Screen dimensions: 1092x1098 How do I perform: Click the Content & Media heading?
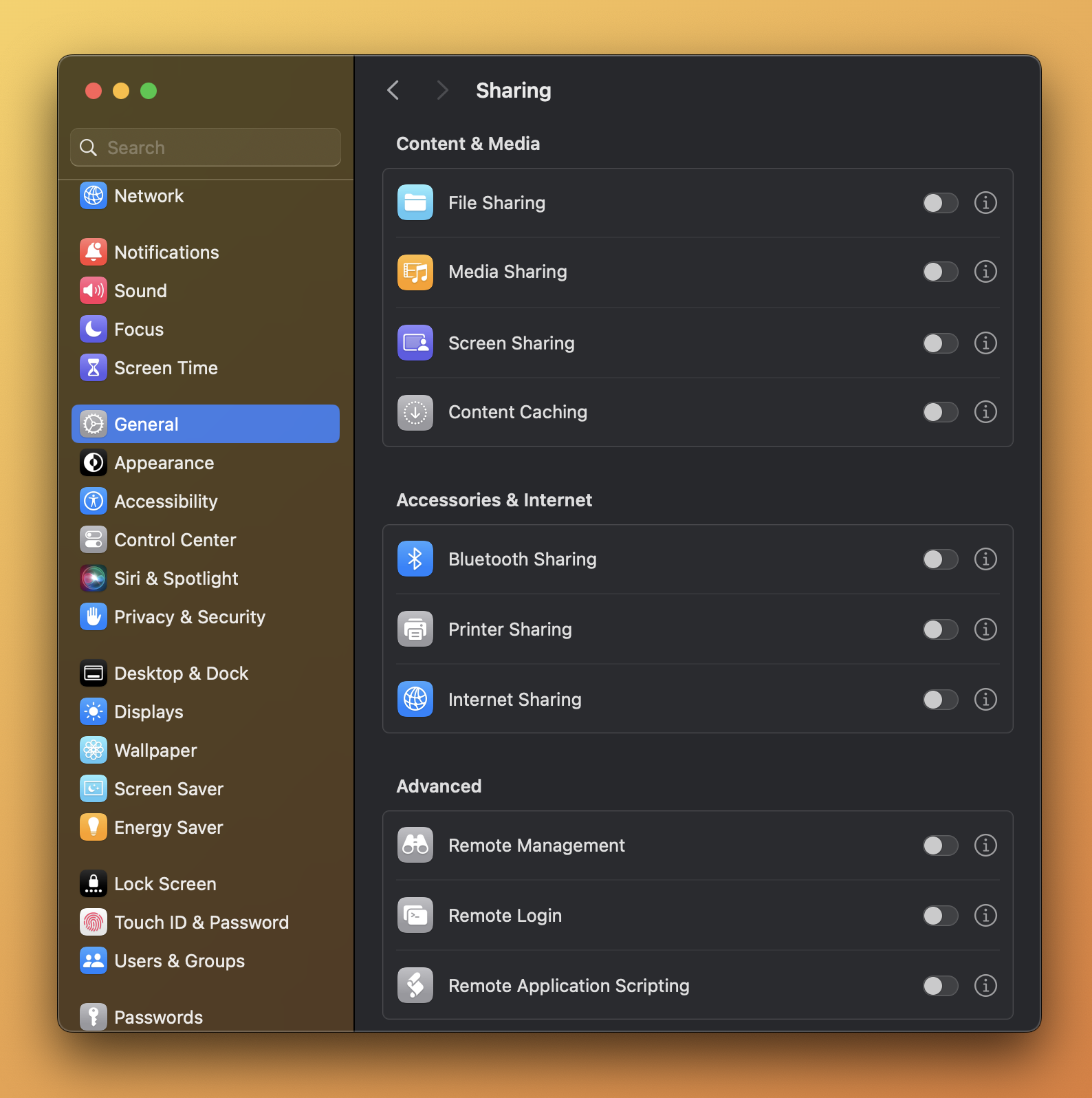468,144
